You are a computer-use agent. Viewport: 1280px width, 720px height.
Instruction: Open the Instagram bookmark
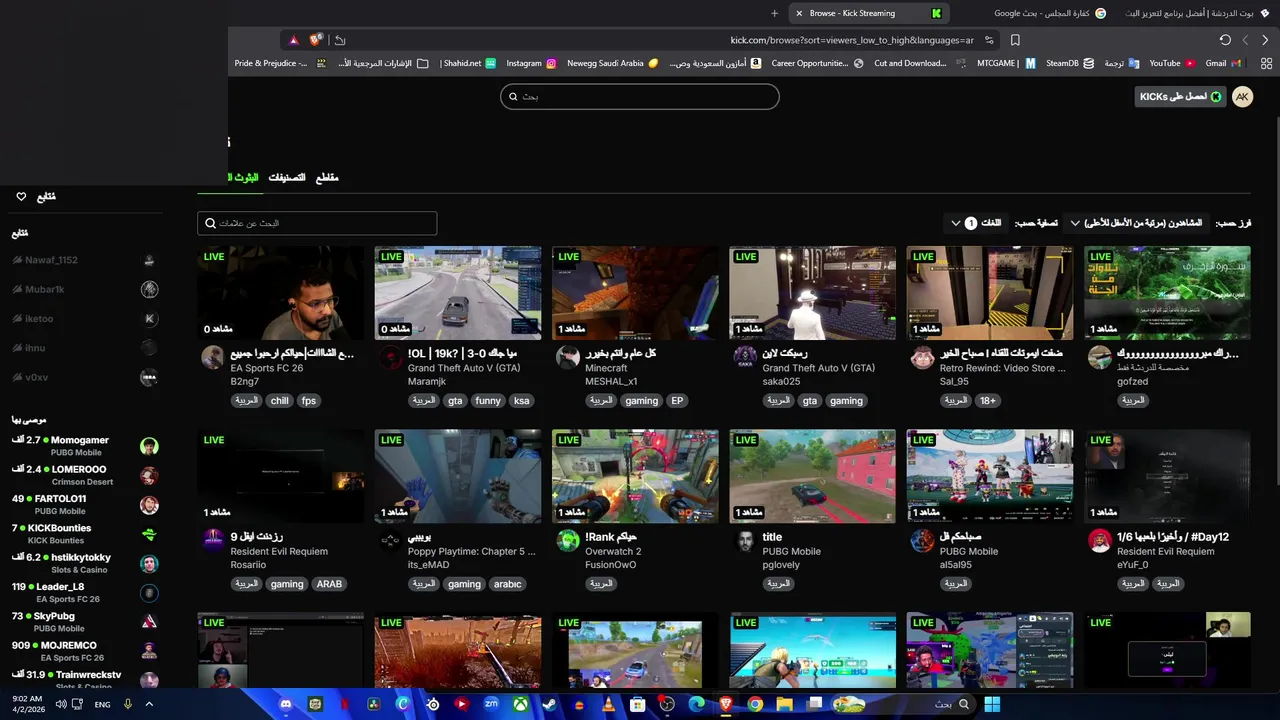coord(531,63)
